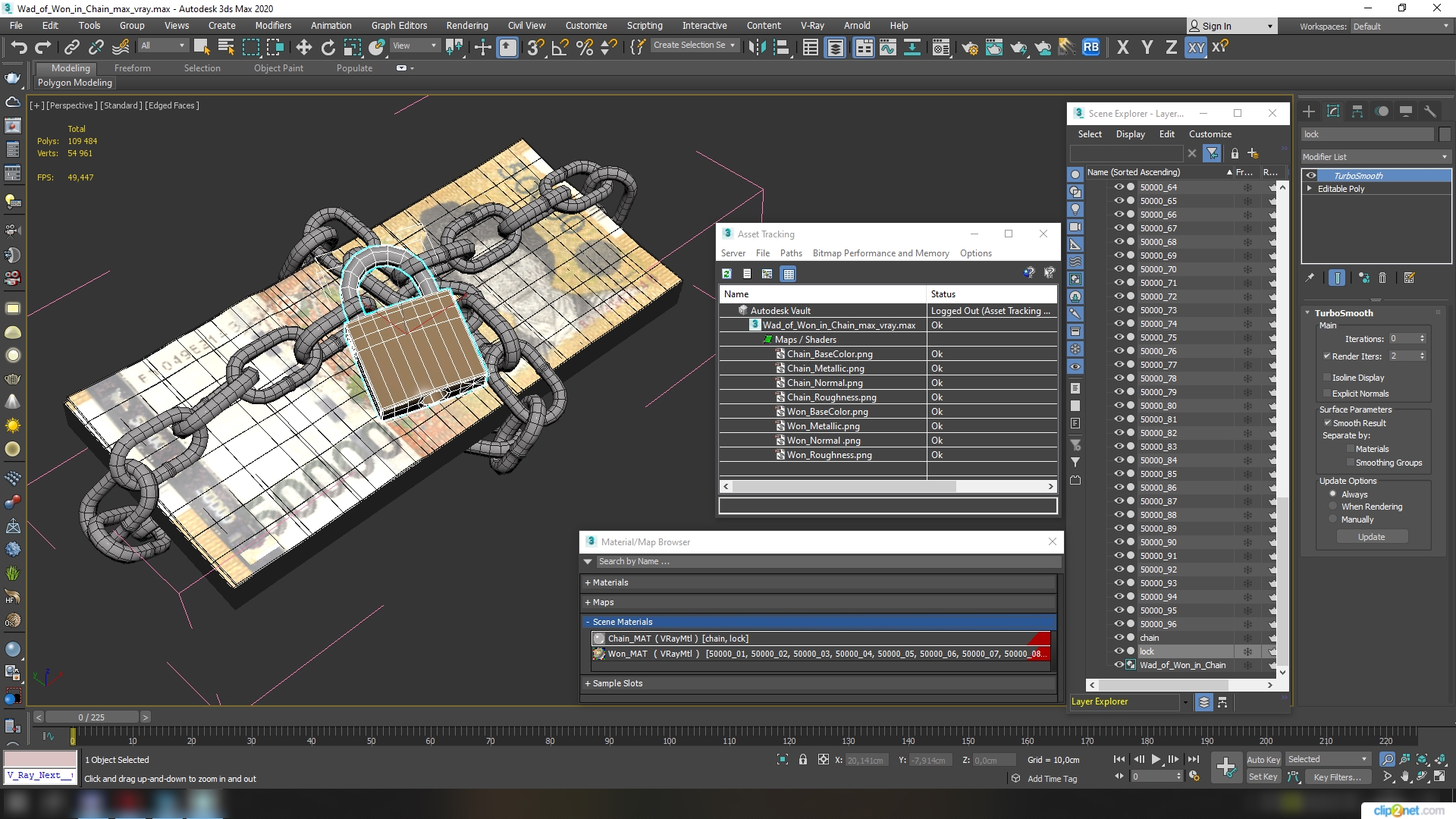This screenshot has width=1456, height=819.
Task: Open the Graph Editors menu
Action: coord(399,25)
